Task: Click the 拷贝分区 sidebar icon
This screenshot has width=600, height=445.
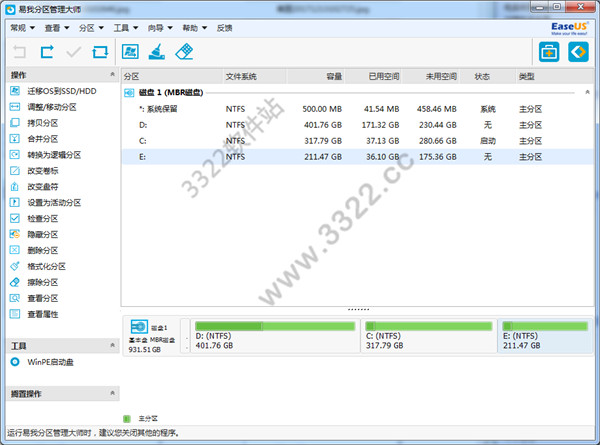Action: click(15, 123)
